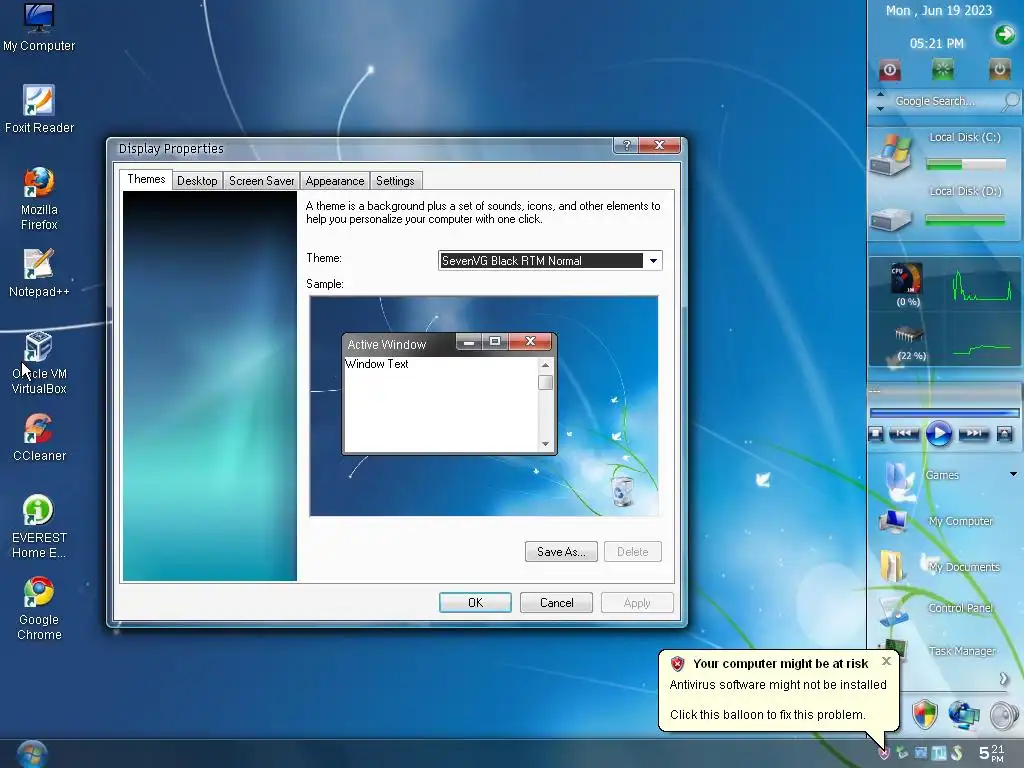Switch to the Desktop tab
The height and width of the screenshot is (768, 1024).
[x=197, y=181]
